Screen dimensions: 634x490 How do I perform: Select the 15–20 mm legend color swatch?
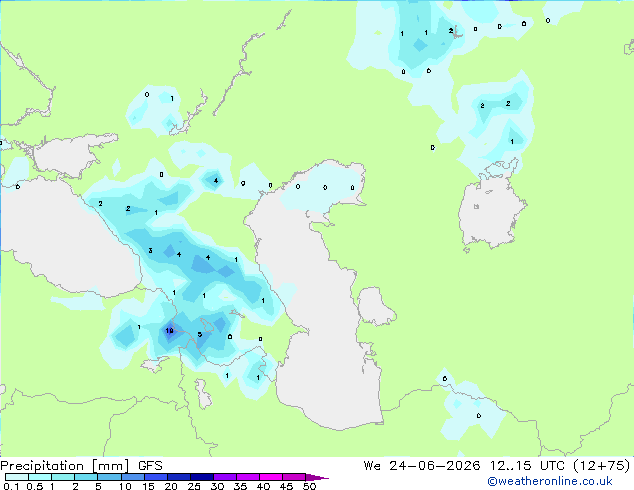tap(156, 477)
